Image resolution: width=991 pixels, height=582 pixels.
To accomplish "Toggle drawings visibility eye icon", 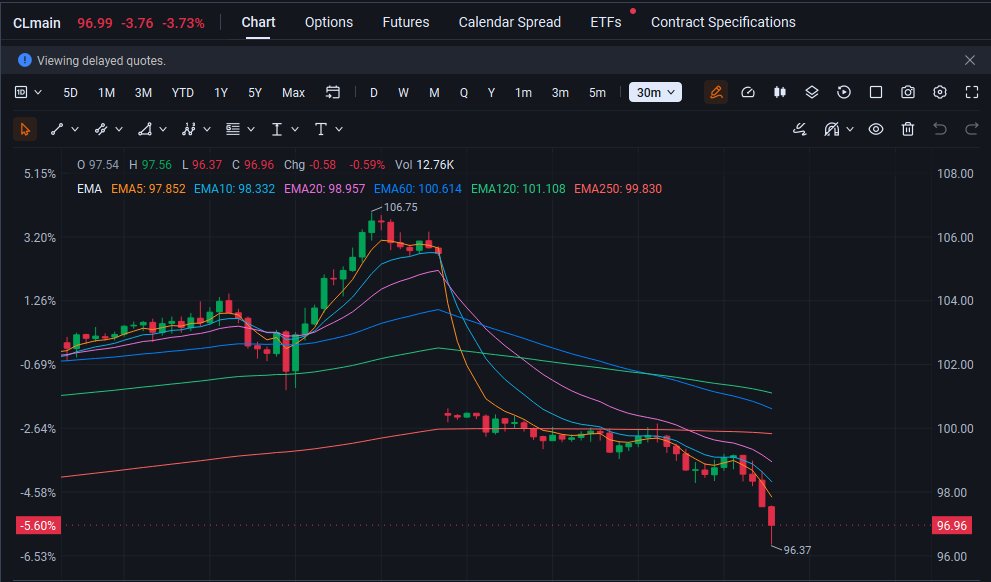I will 875,129.
